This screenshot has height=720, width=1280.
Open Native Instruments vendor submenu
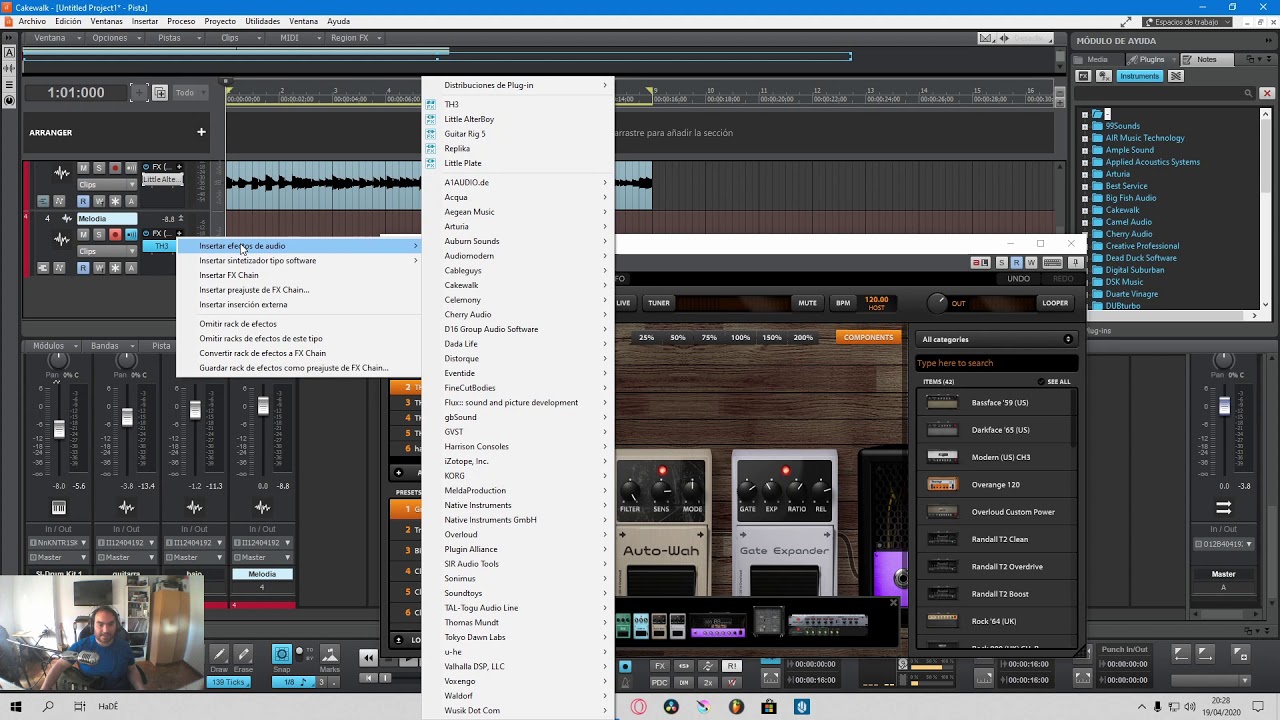[518, 505]
